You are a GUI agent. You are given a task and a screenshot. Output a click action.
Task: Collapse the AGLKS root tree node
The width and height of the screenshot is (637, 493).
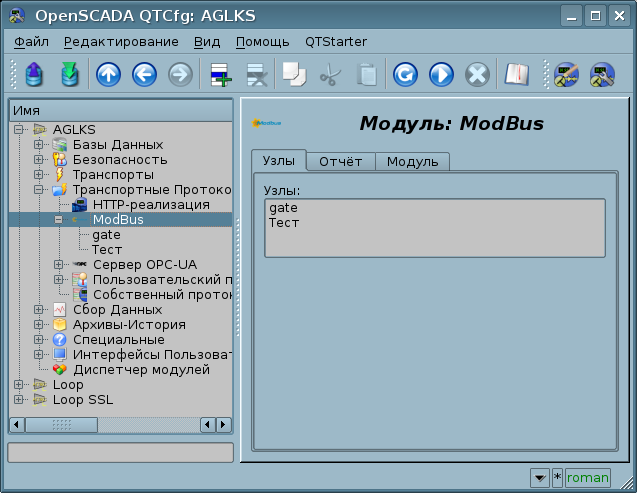[x=19, y=130]
